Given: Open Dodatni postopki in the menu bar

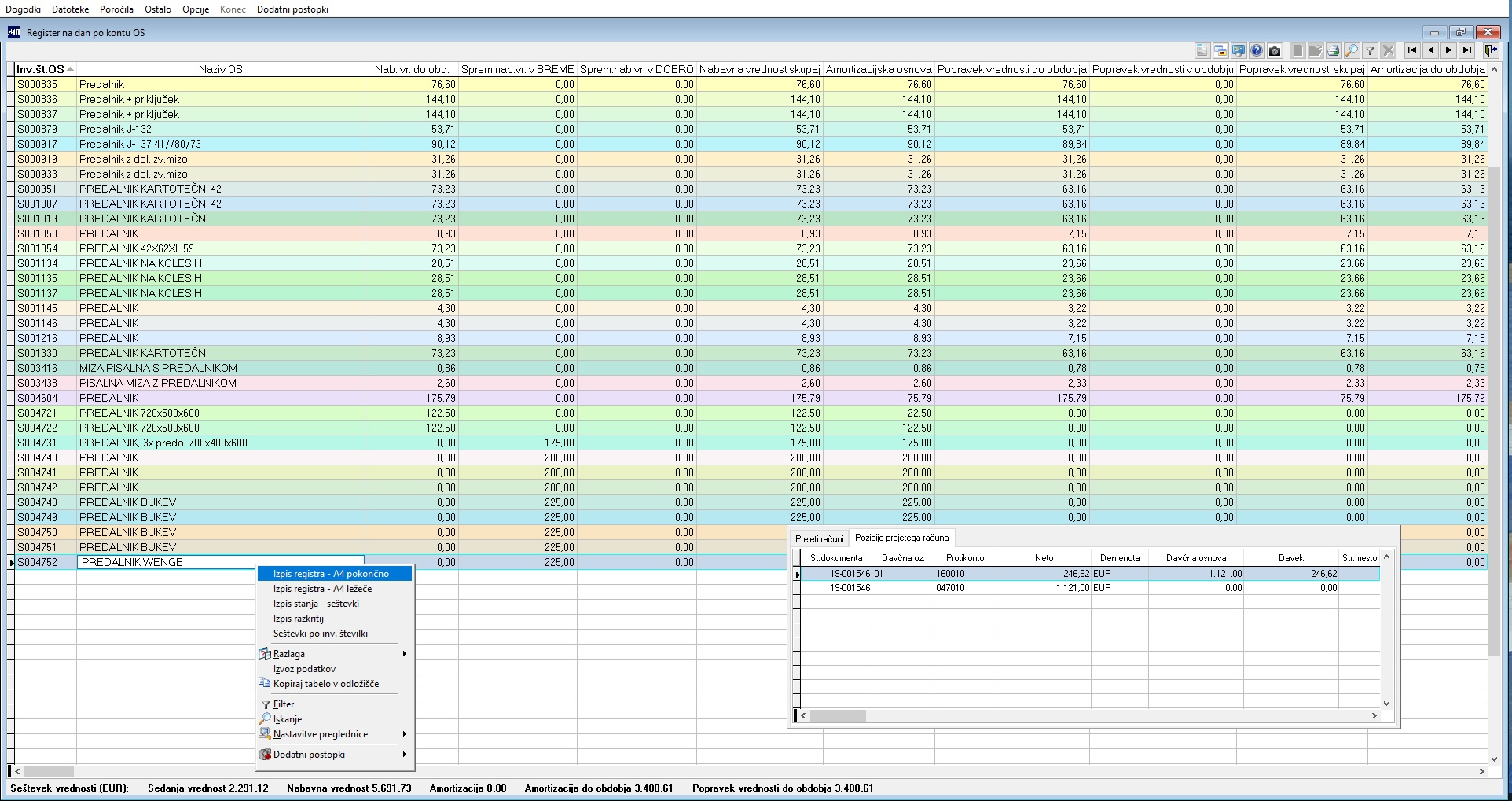Looking at the screenshot, I should (292, 9).
